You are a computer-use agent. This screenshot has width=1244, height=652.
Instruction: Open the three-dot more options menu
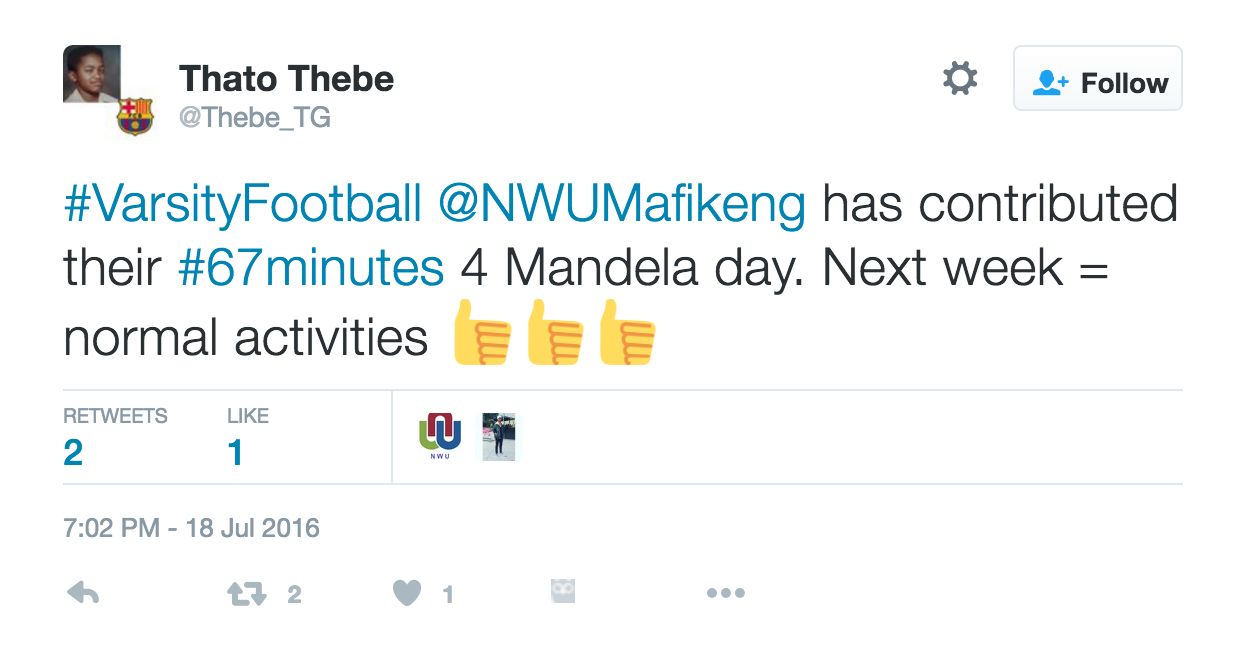[725, 593]
